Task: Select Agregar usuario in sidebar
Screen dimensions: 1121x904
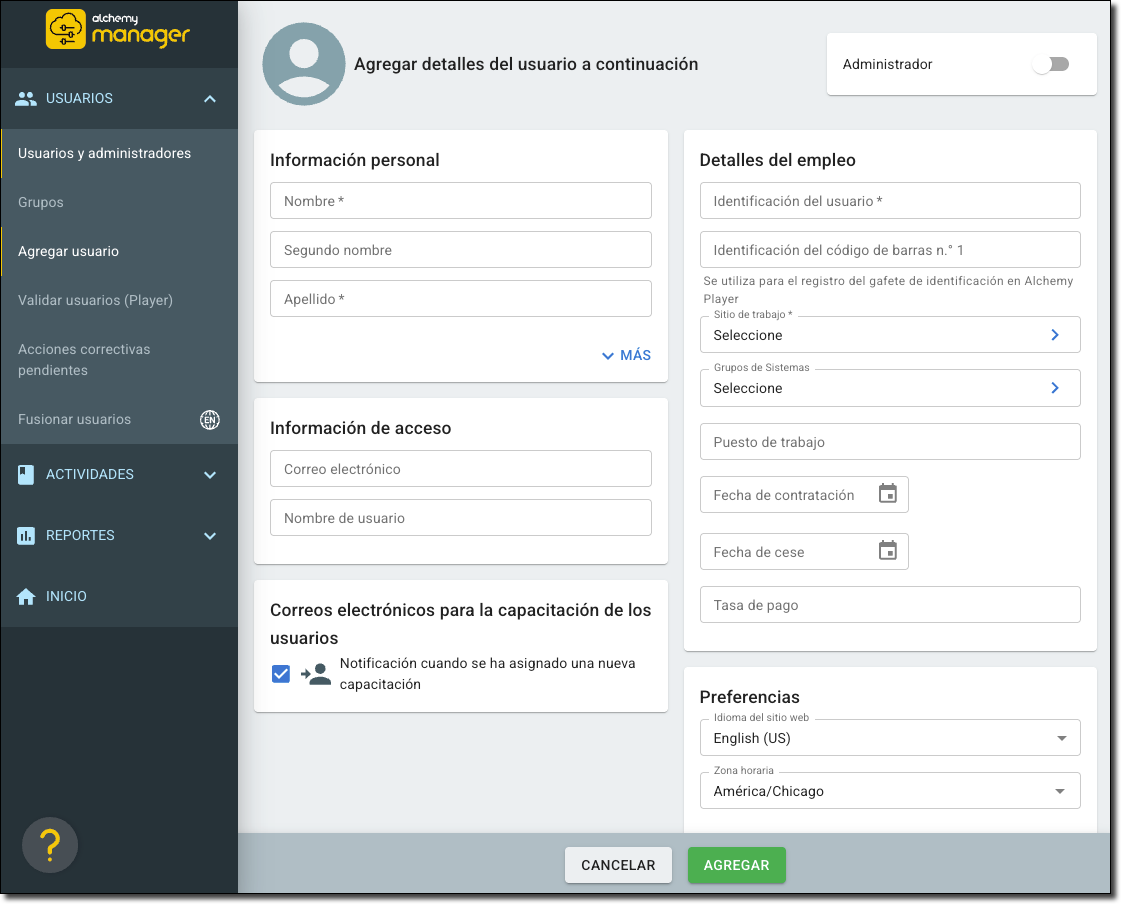Action: 119,251
